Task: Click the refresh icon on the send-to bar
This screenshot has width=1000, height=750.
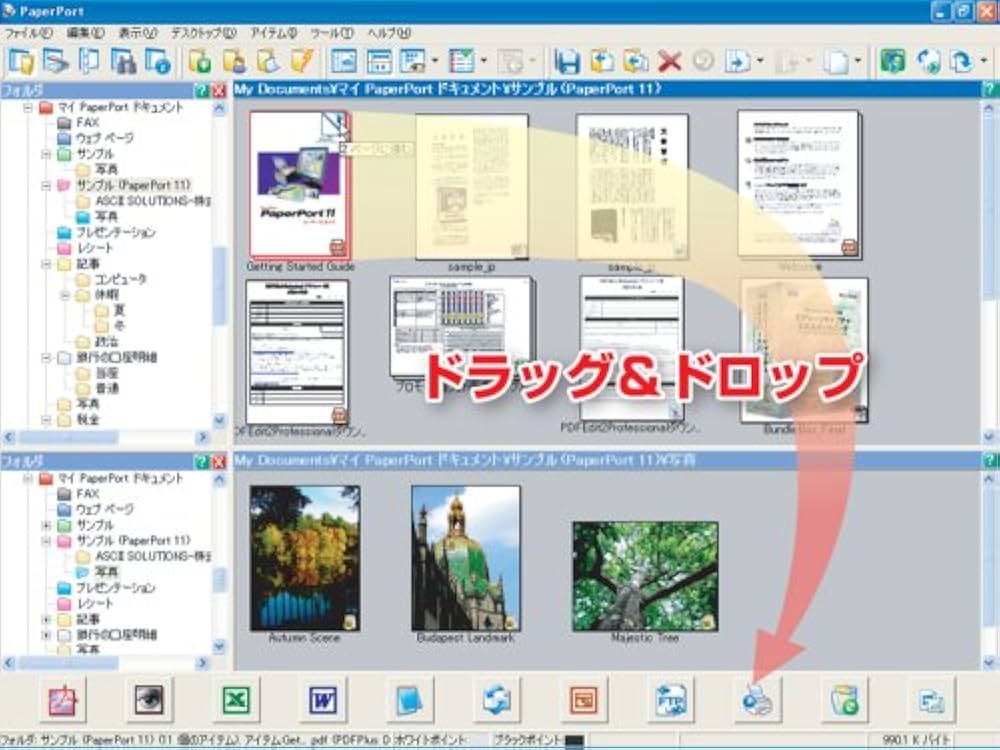Action: (x=497, y=701)
